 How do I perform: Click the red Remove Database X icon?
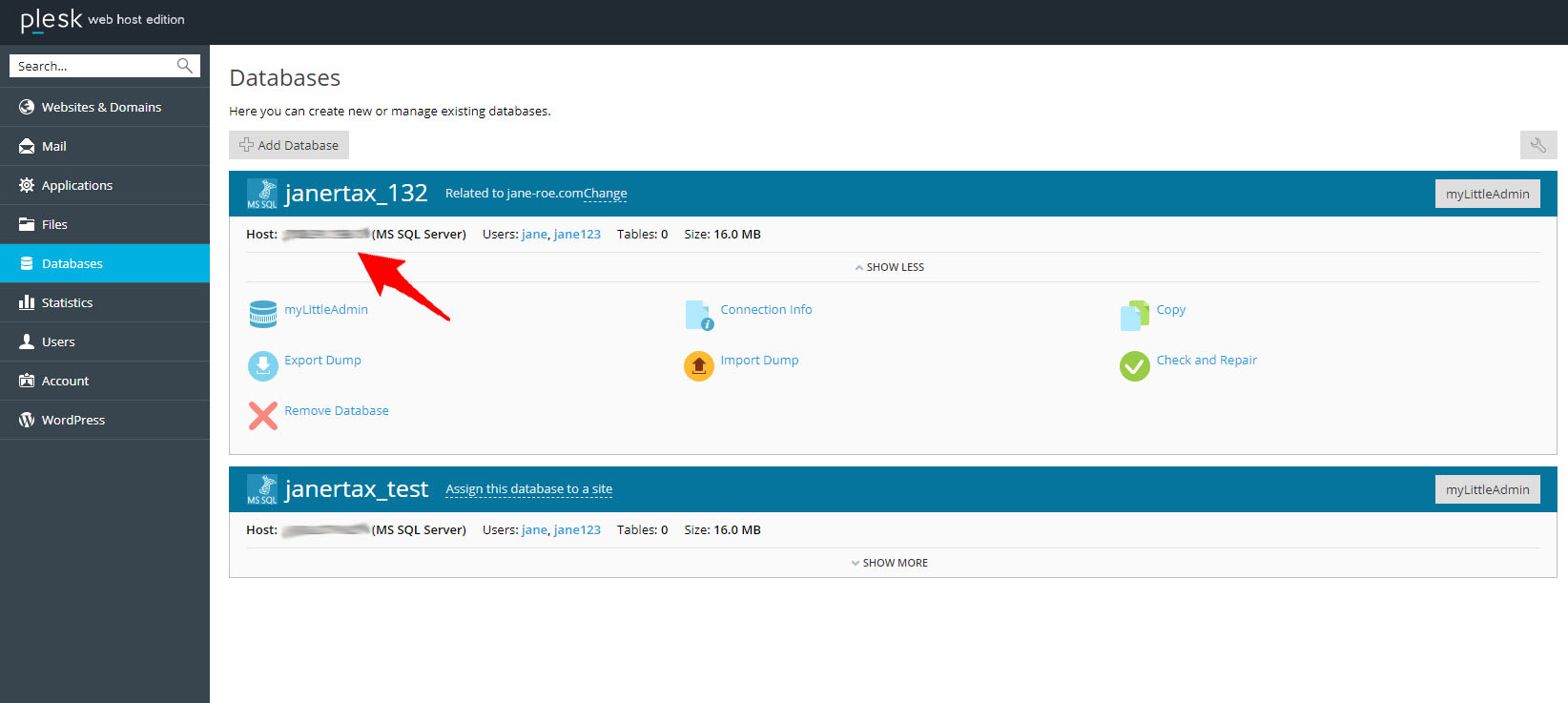click(262, 416)
